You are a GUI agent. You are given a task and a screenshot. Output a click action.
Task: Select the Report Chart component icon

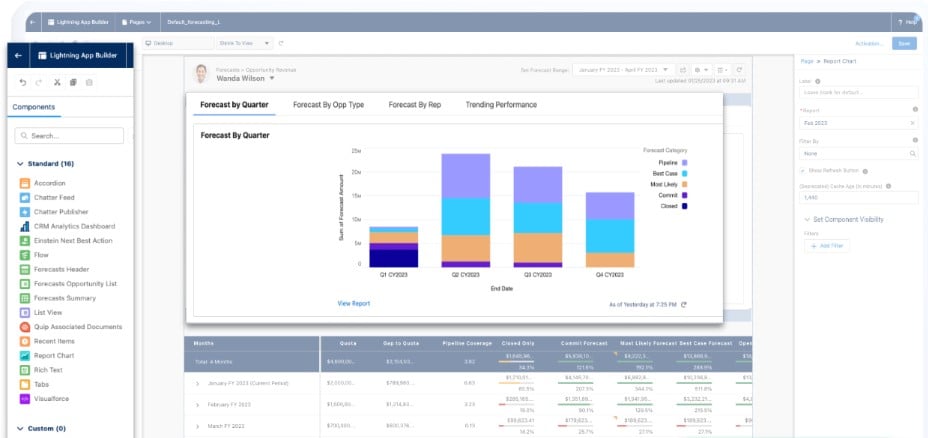tap(24, 356)
